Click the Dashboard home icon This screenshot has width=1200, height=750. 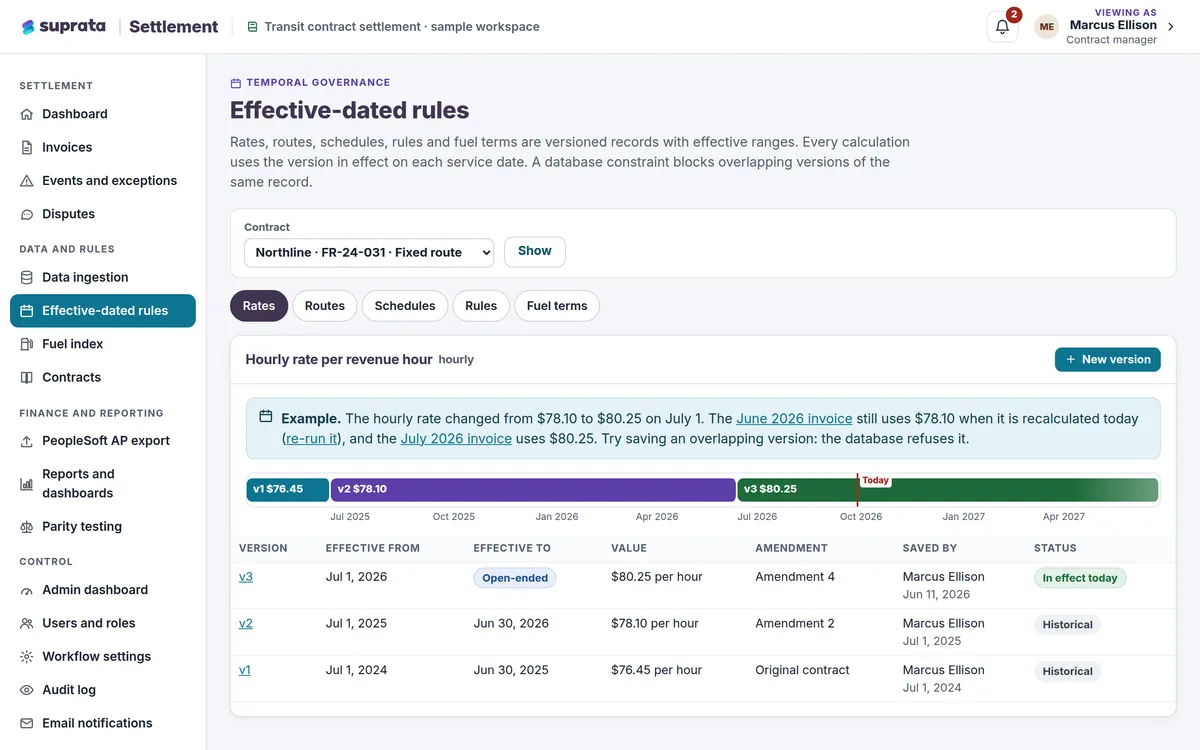[27, 114]
